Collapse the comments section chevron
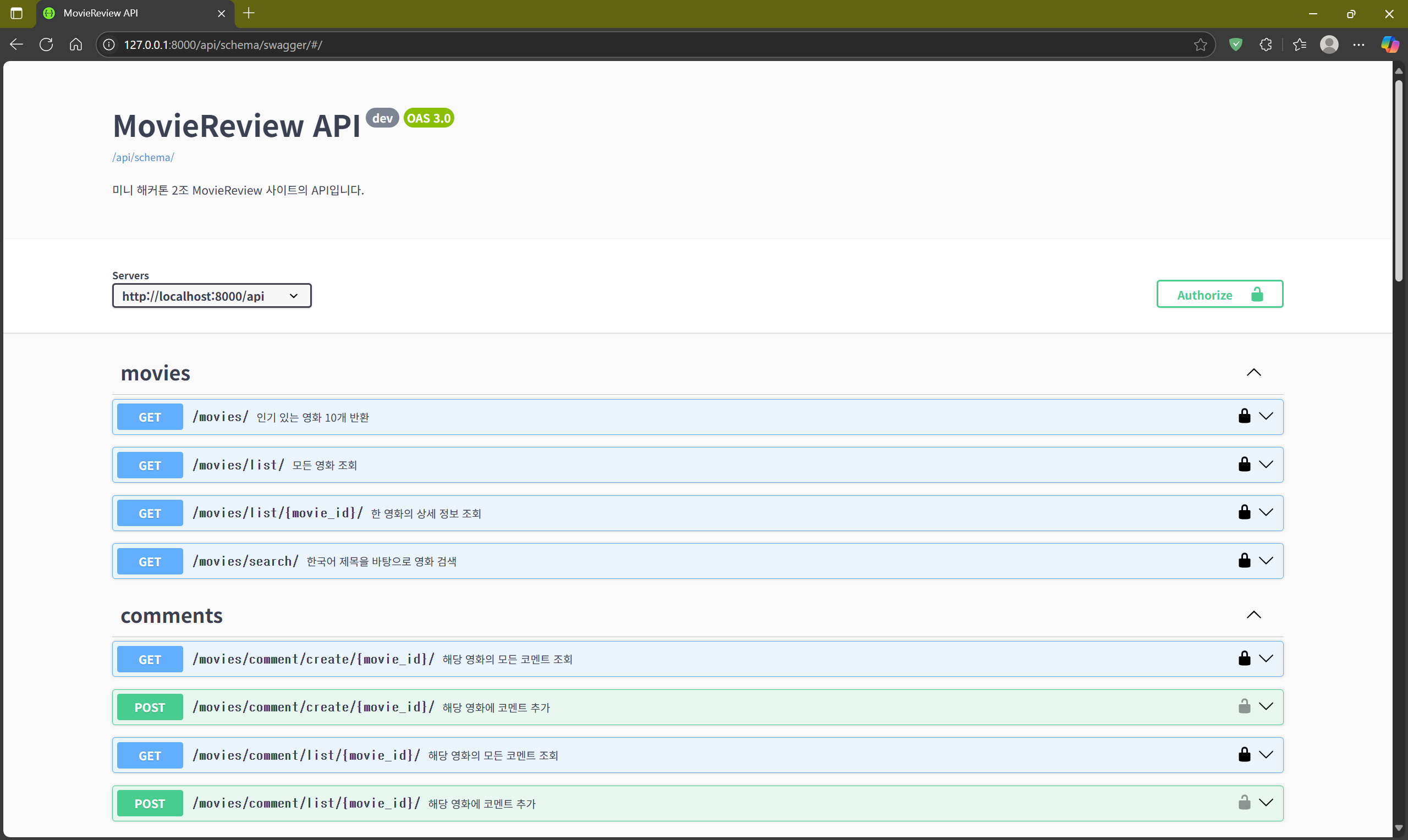The image size is (1408, 840). 1253,615
